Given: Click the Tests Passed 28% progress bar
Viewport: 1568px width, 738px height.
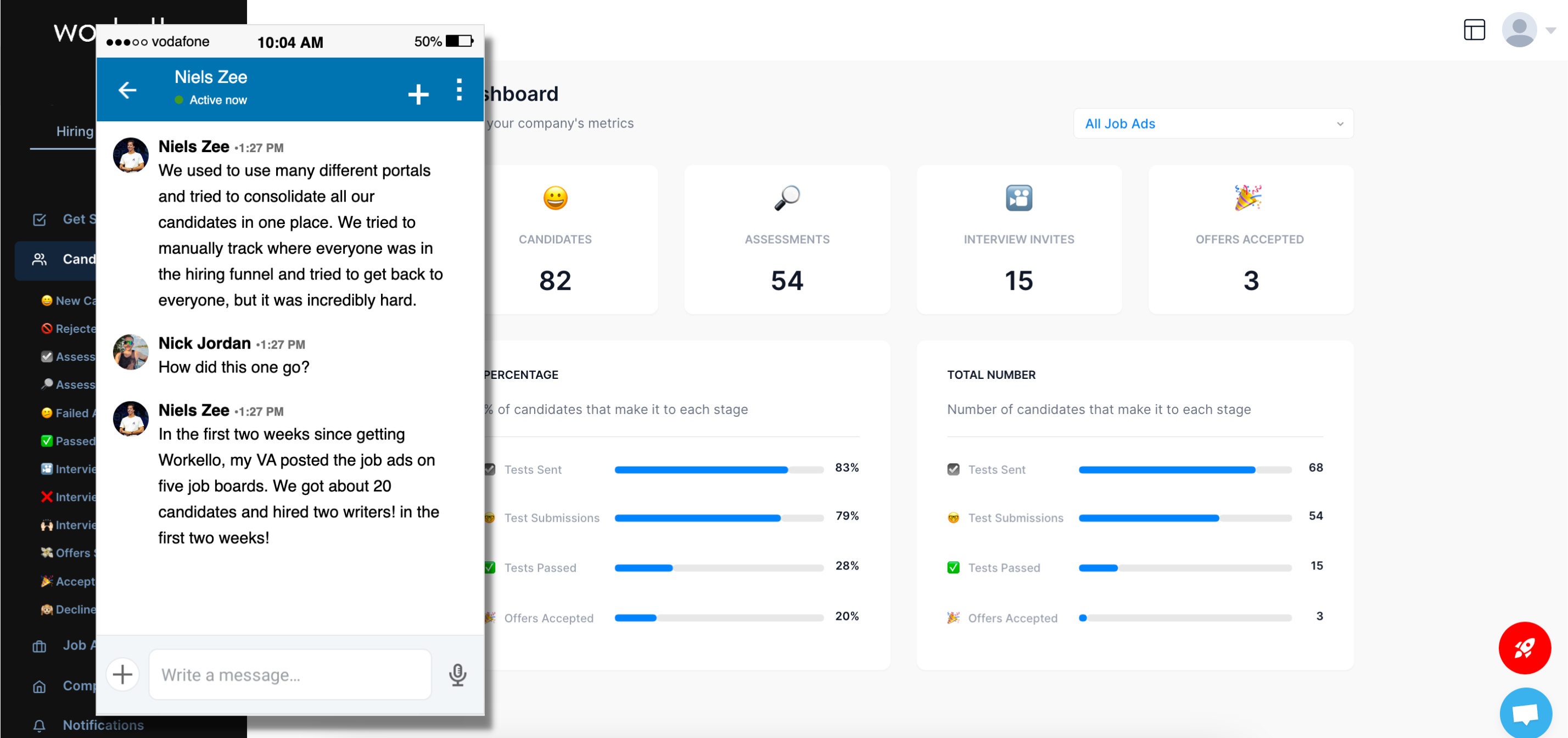Looking at the screenshot, I should coord(719,568).
